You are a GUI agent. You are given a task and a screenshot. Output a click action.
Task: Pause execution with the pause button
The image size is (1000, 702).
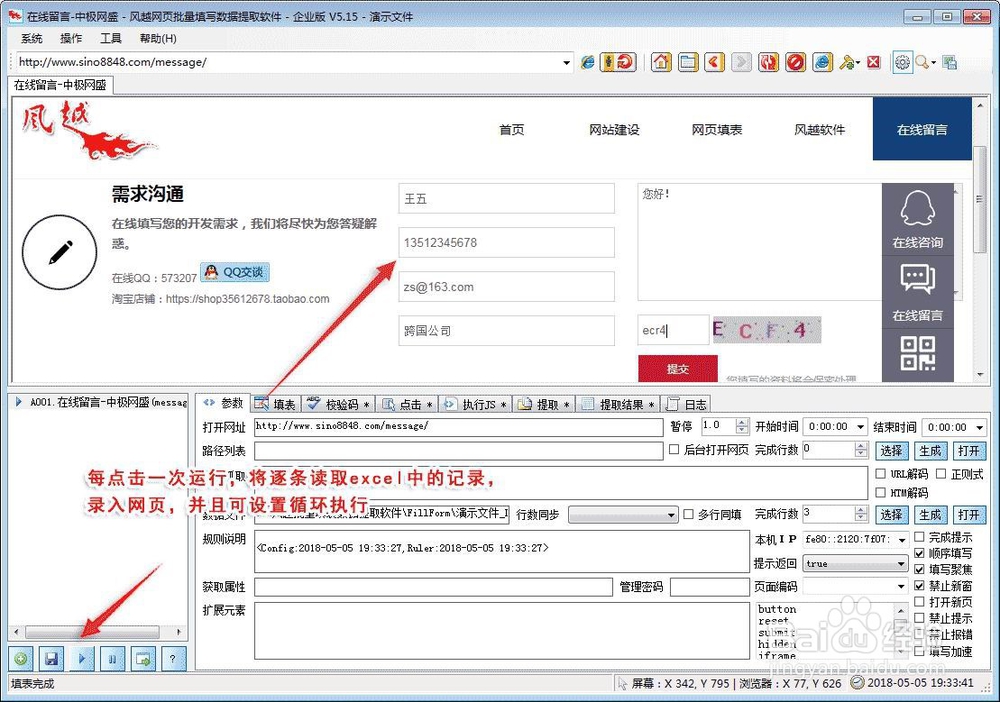coord(112,659)
